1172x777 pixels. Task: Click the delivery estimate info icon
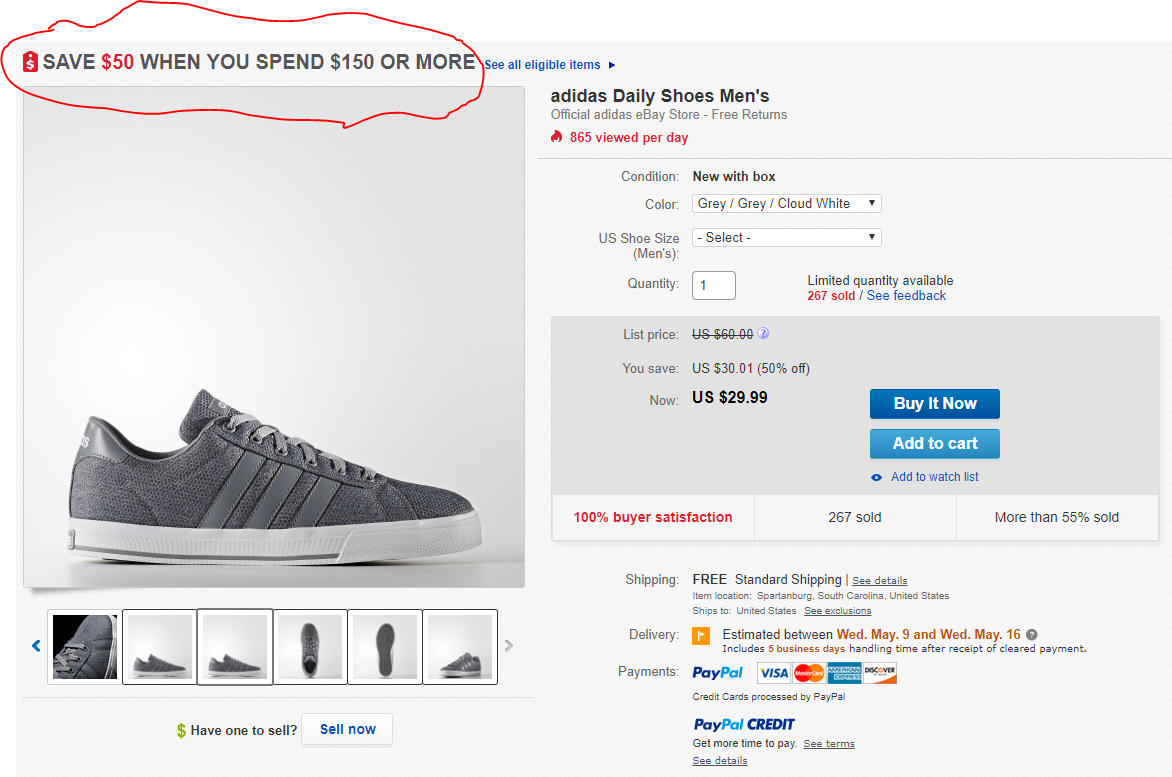[1032, 634]
